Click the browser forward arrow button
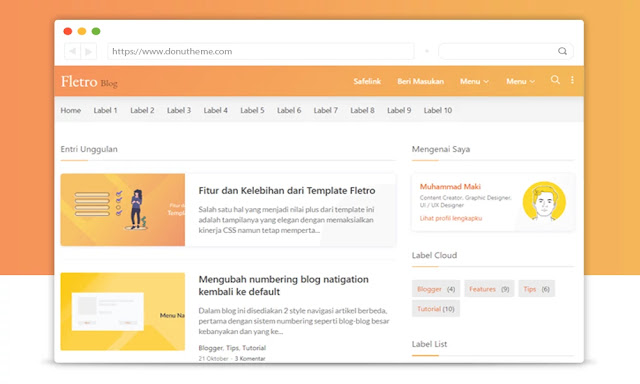The width and height of the screenshot is (640, 384). [89, 51]
